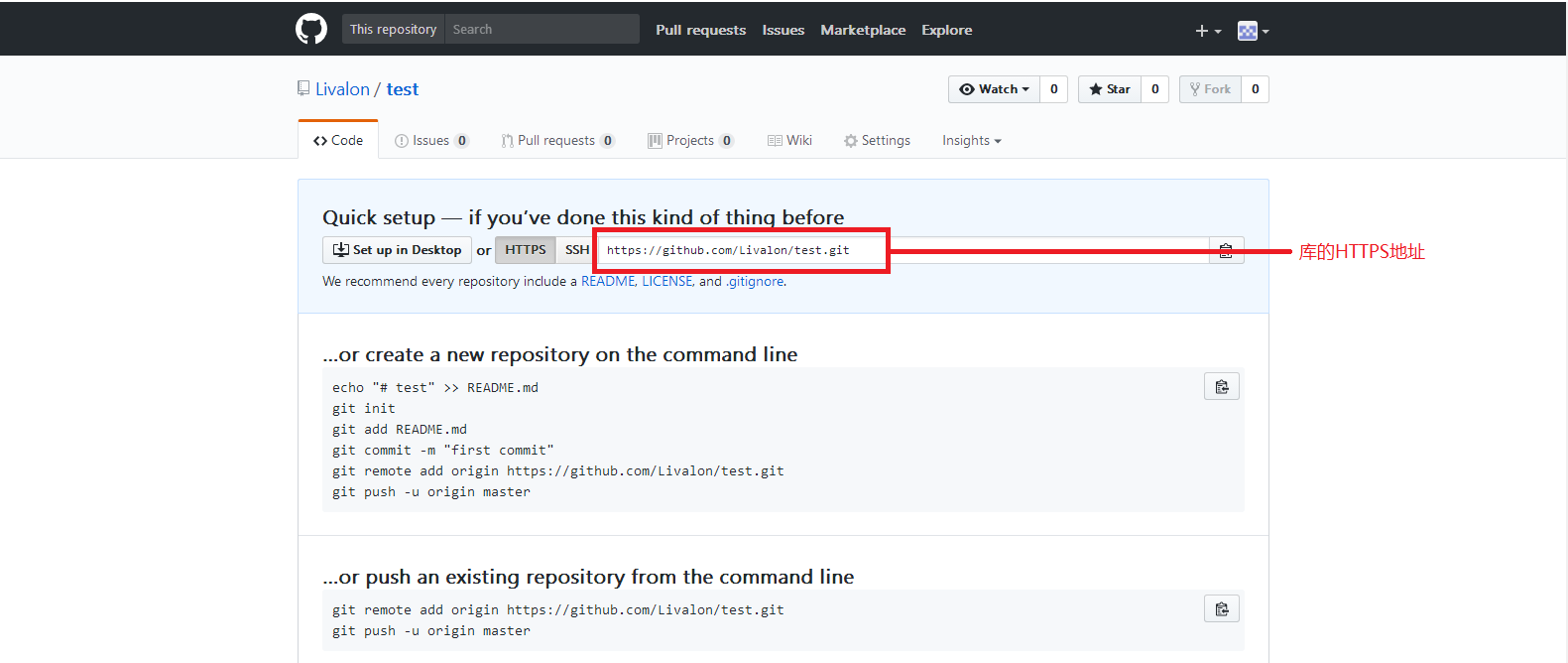Image resolution: width=1568 pixels, height=663 pixels.
Task: Open Issues in the top navigation
Action: pos(784,30)
